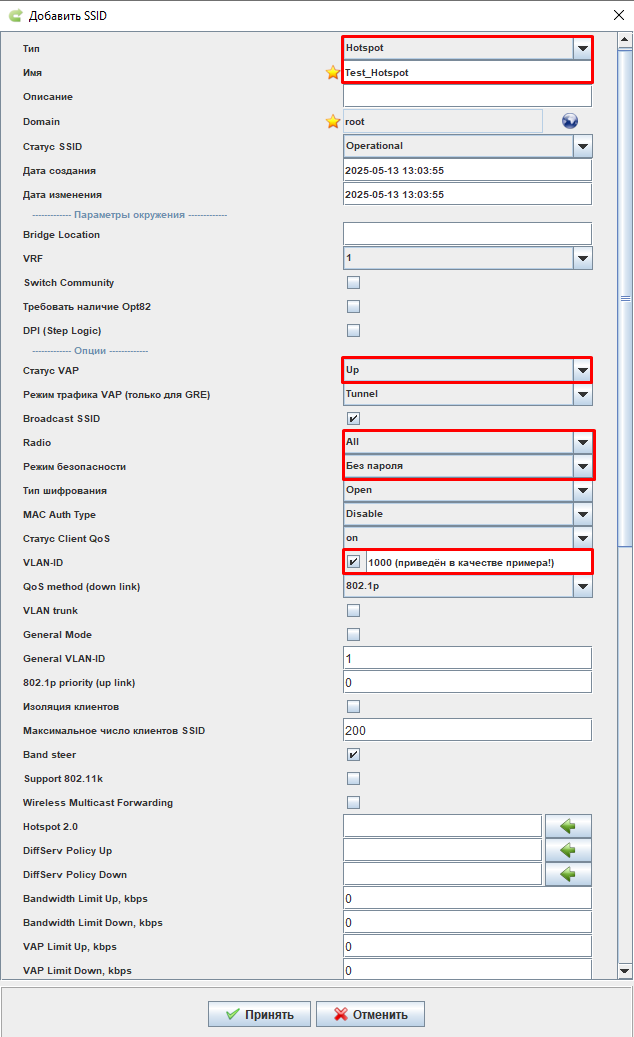Open the Тип dropdown showing Hotspot
This screenshot has height=1037, width=634.
tap(582, 48)
